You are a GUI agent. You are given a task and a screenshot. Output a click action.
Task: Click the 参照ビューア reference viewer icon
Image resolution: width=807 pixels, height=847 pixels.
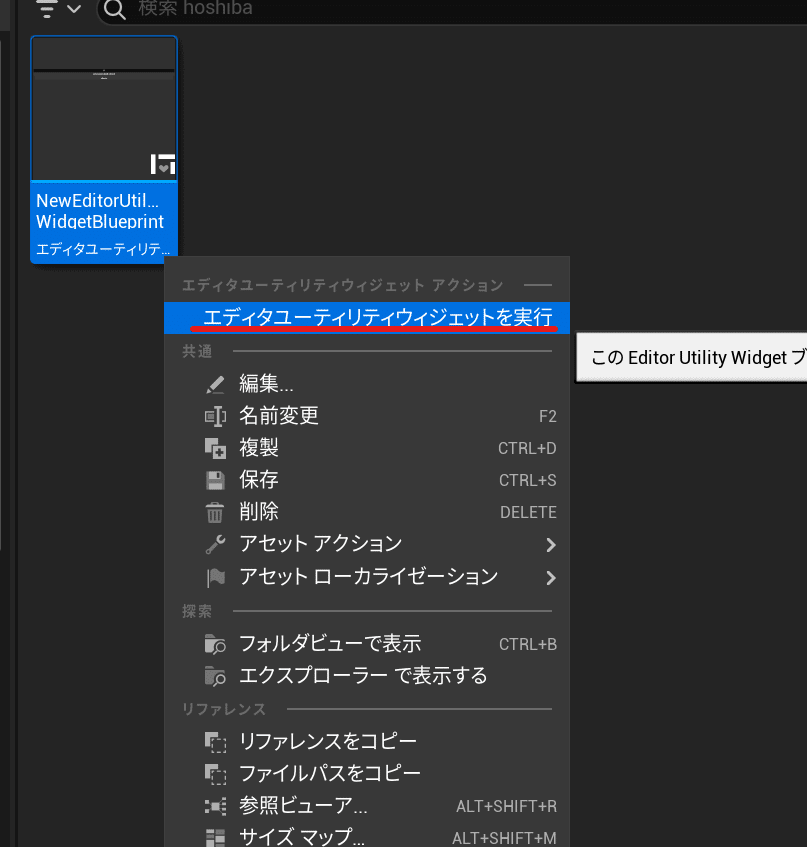(213, 806)
